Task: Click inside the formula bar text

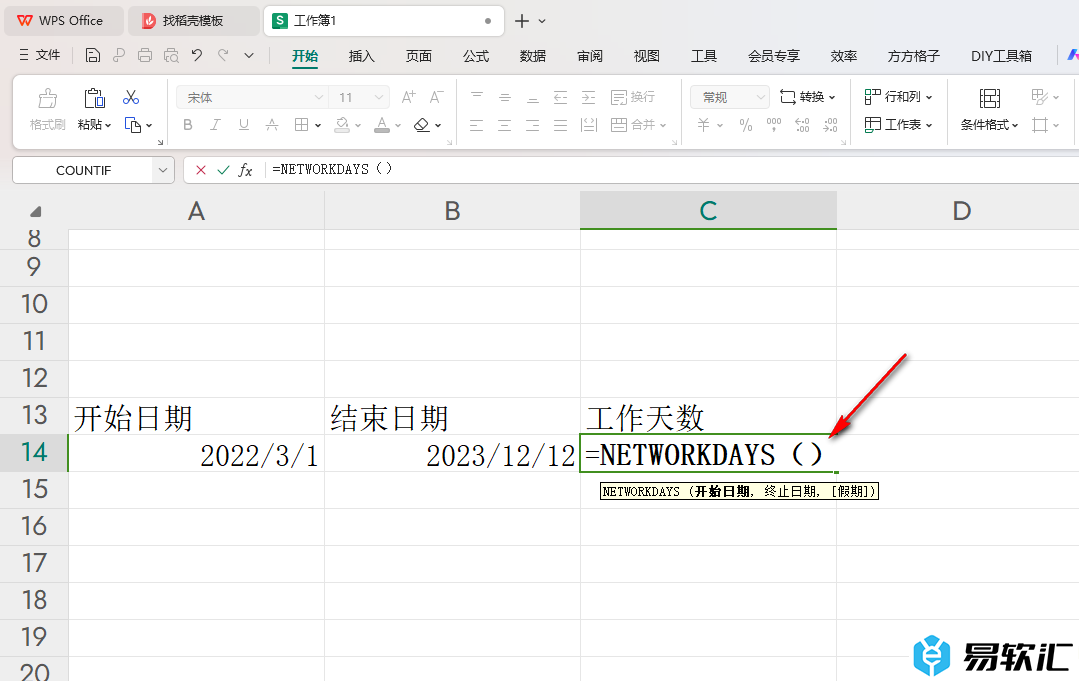Action: [x=332, y=169]
